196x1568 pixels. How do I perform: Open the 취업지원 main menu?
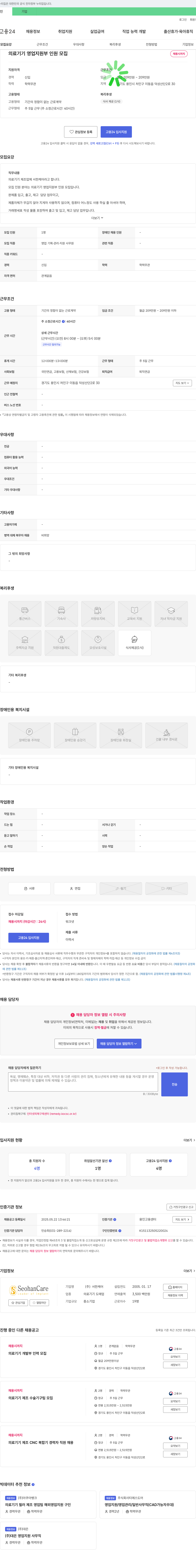tap(65, 32)
